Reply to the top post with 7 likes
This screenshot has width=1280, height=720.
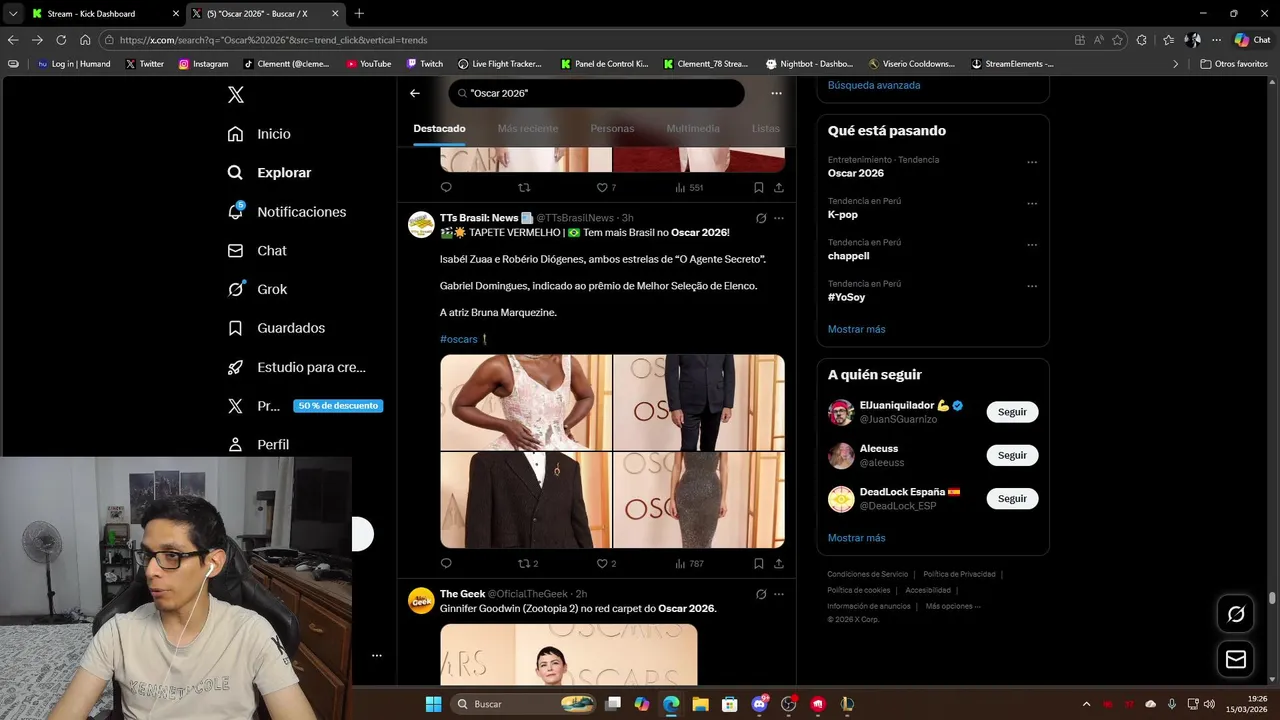pos(446,187)
